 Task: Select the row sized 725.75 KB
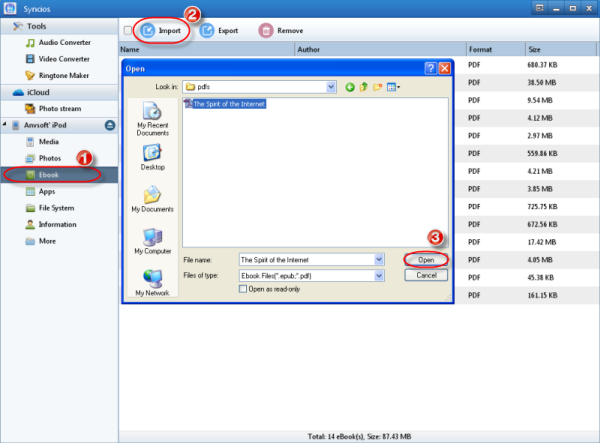526,207
